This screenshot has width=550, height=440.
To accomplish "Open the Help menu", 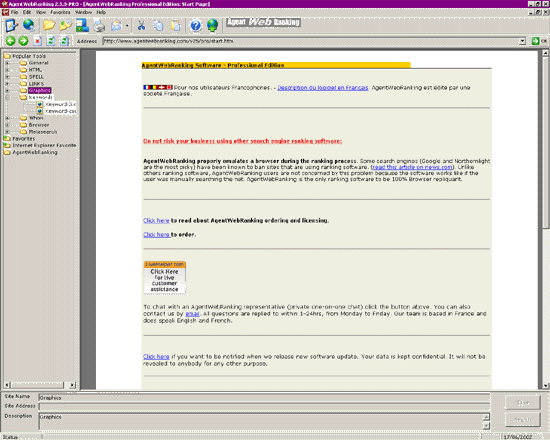I will tap(101, 12).
